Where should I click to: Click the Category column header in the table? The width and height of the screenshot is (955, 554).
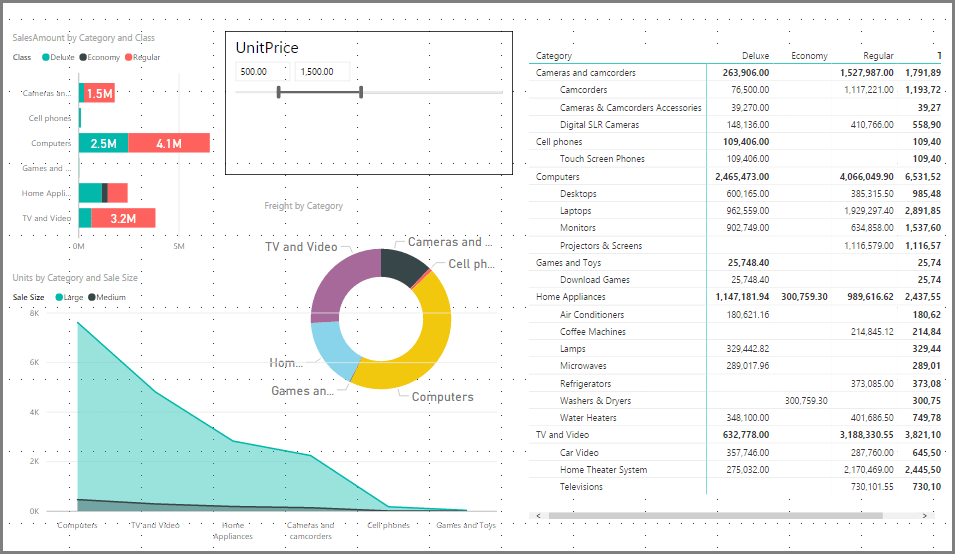pyautogui.click(x=554, y=55)
